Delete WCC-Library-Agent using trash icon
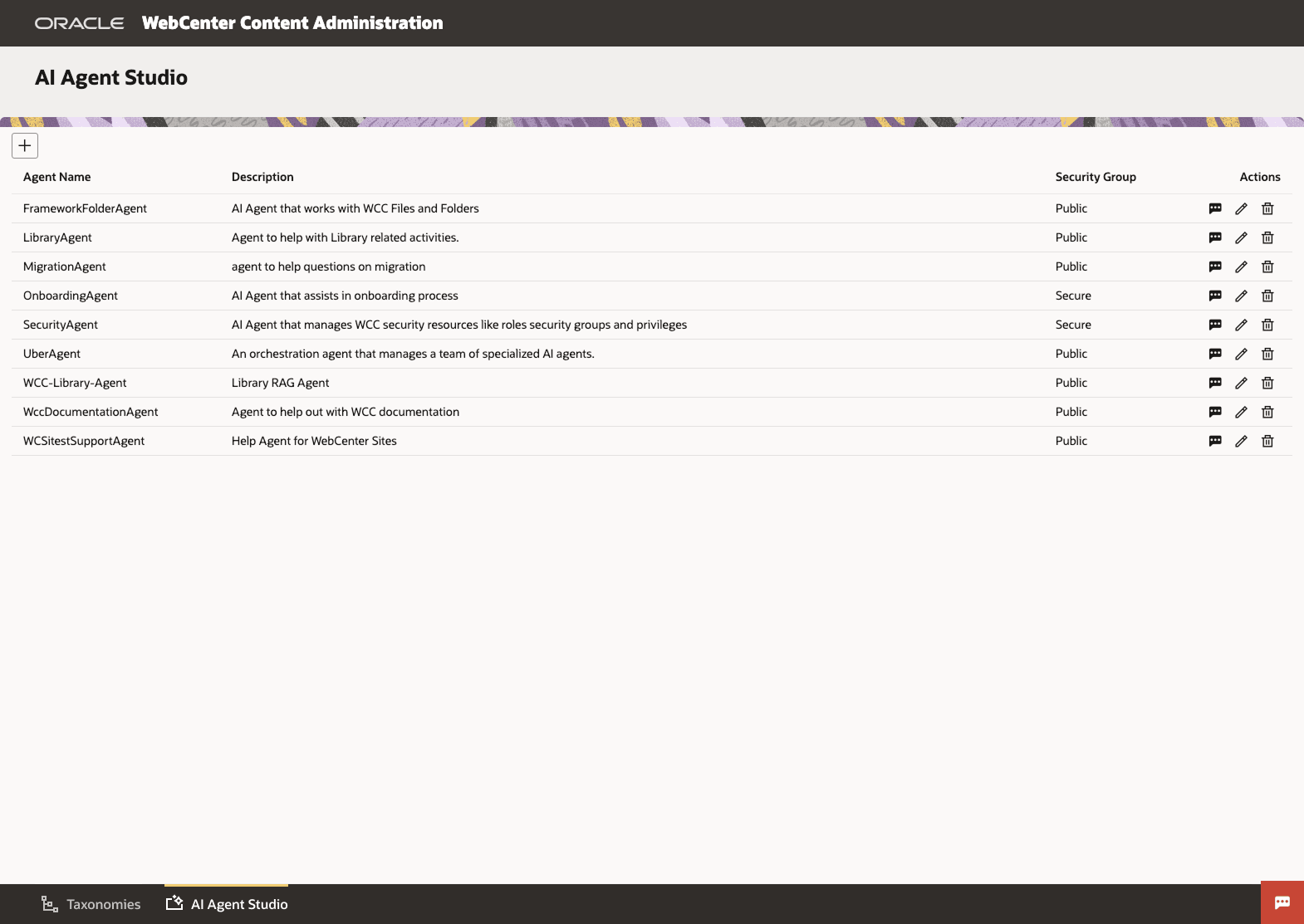 tap(1267, 383)
